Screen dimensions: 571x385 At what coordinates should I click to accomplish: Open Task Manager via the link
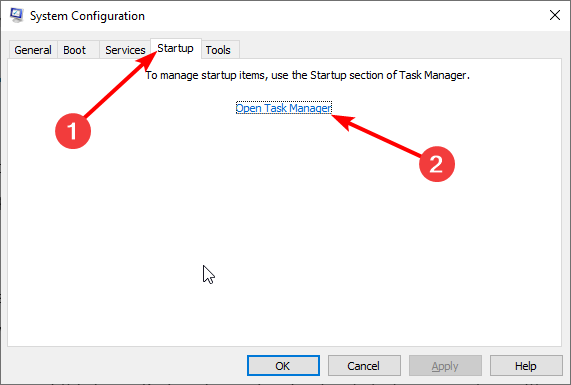pos(284,108)
